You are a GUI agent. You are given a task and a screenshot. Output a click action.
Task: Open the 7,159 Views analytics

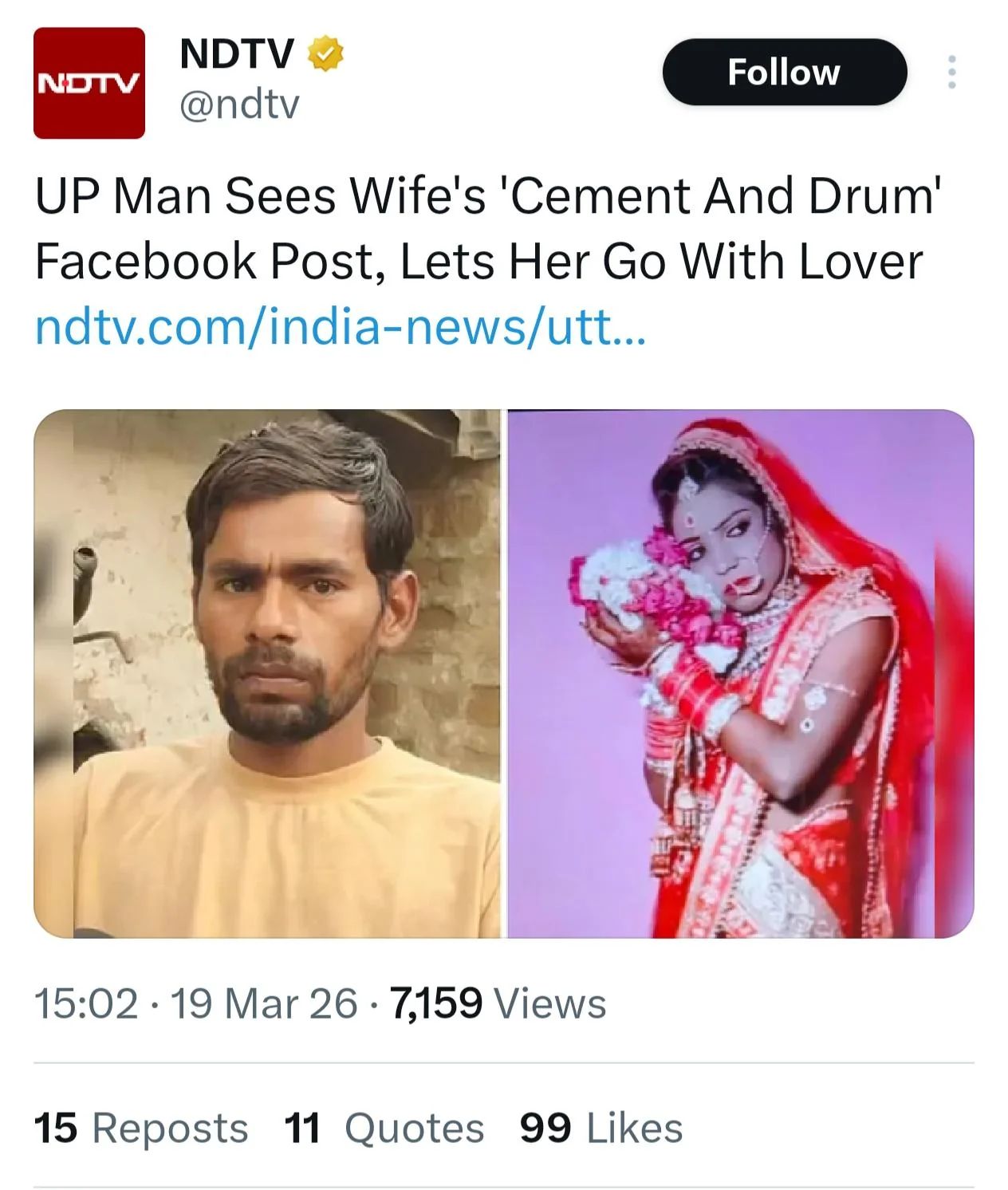coord(498,1003)
